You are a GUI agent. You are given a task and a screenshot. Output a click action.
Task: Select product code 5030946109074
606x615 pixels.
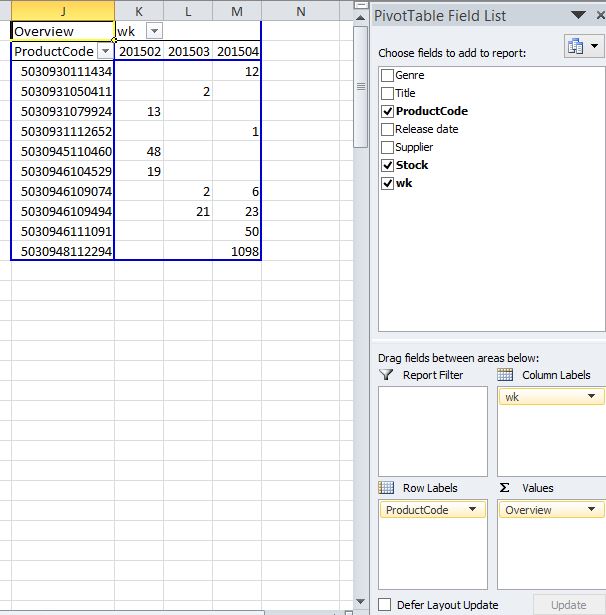[63, 191]
